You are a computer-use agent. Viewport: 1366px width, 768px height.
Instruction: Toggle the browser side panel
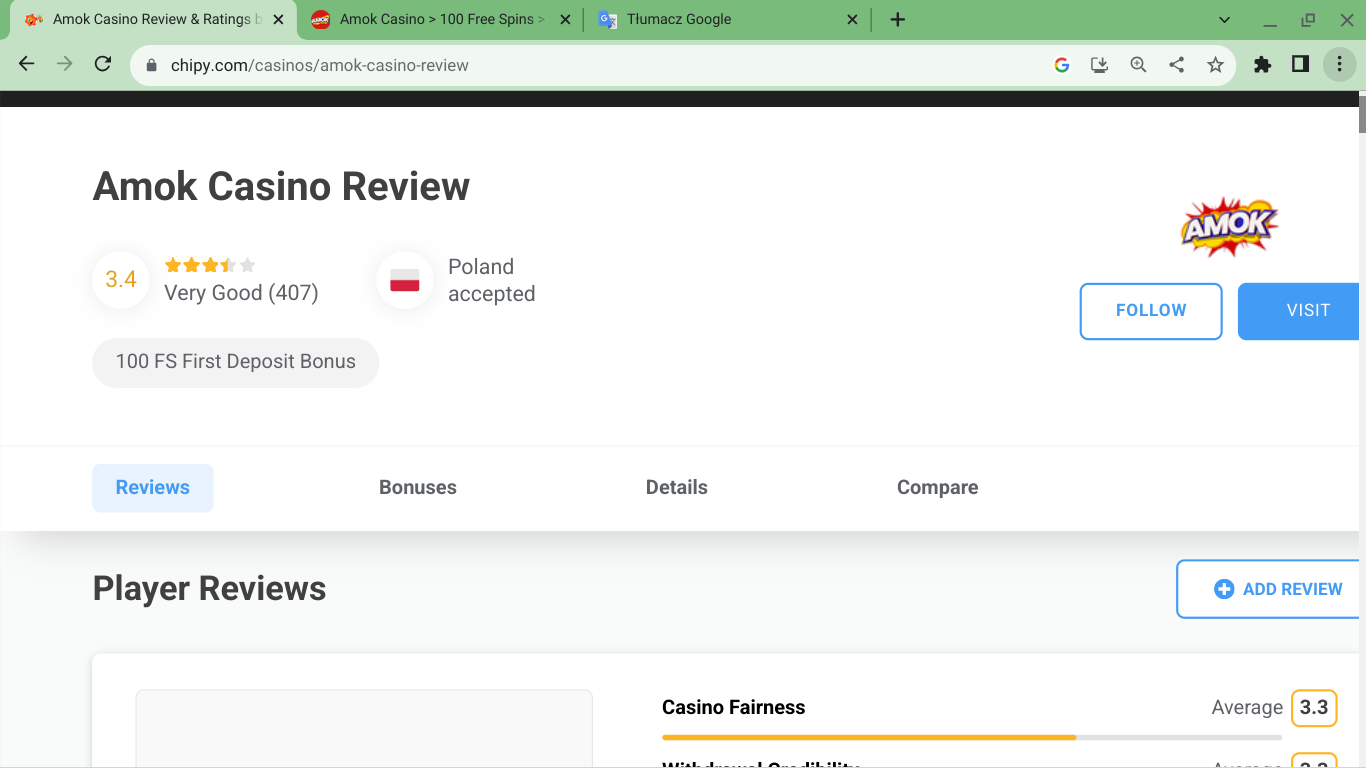pyautogui.click(x=1300, y=65)
